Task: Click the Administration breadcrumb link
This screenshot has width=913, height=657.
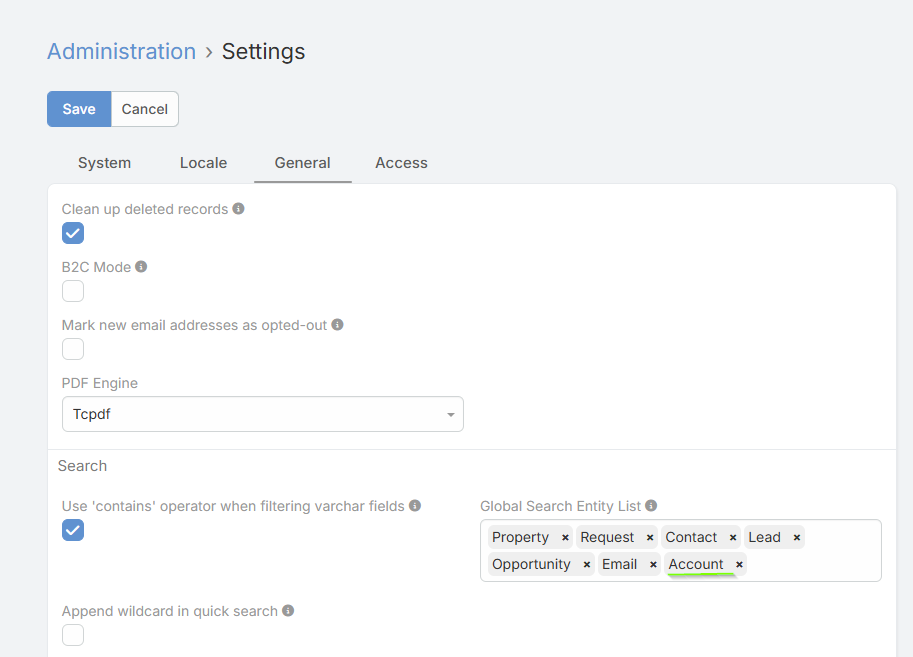Action: pos(121,52)
